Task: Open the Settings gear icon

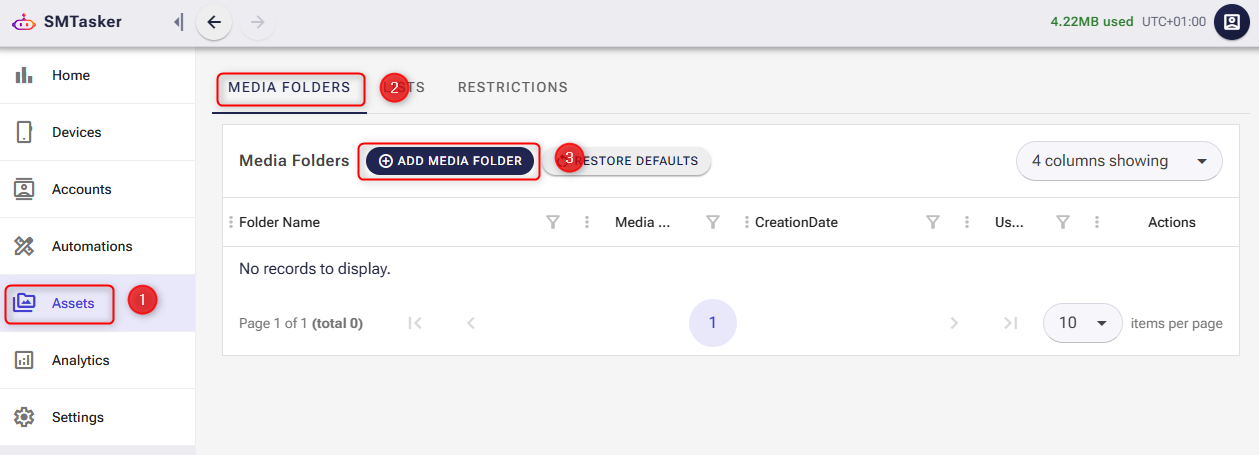Action: [25, 417]
